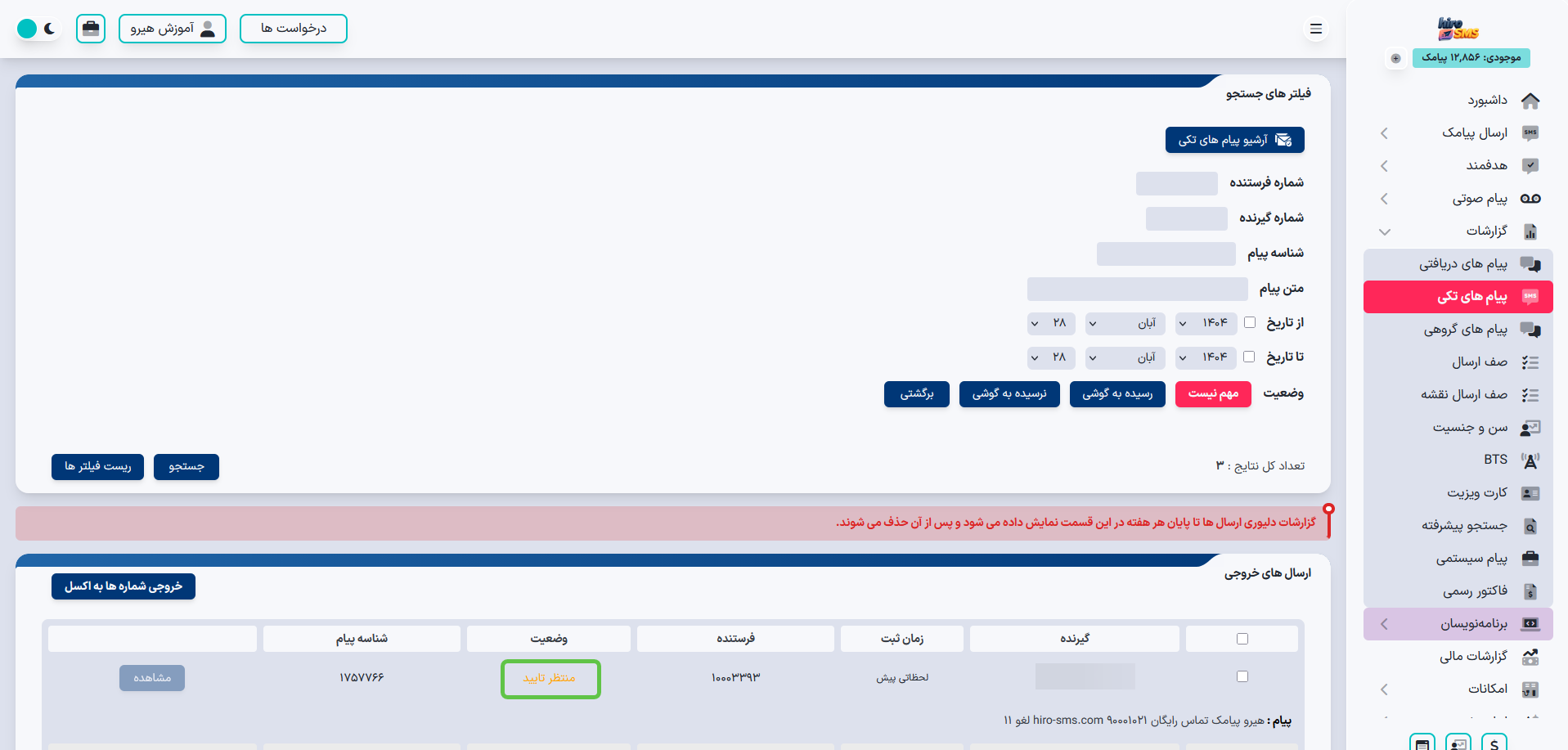Click گزارشات مالی chart icon in sidebar
Viewport: 1568px width, 750px height.
click(x=1530, y=656)
